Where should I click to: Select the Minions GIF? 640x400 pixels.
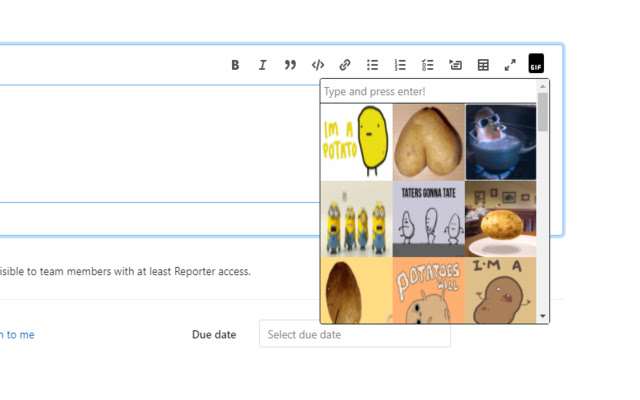pos(356,218)
